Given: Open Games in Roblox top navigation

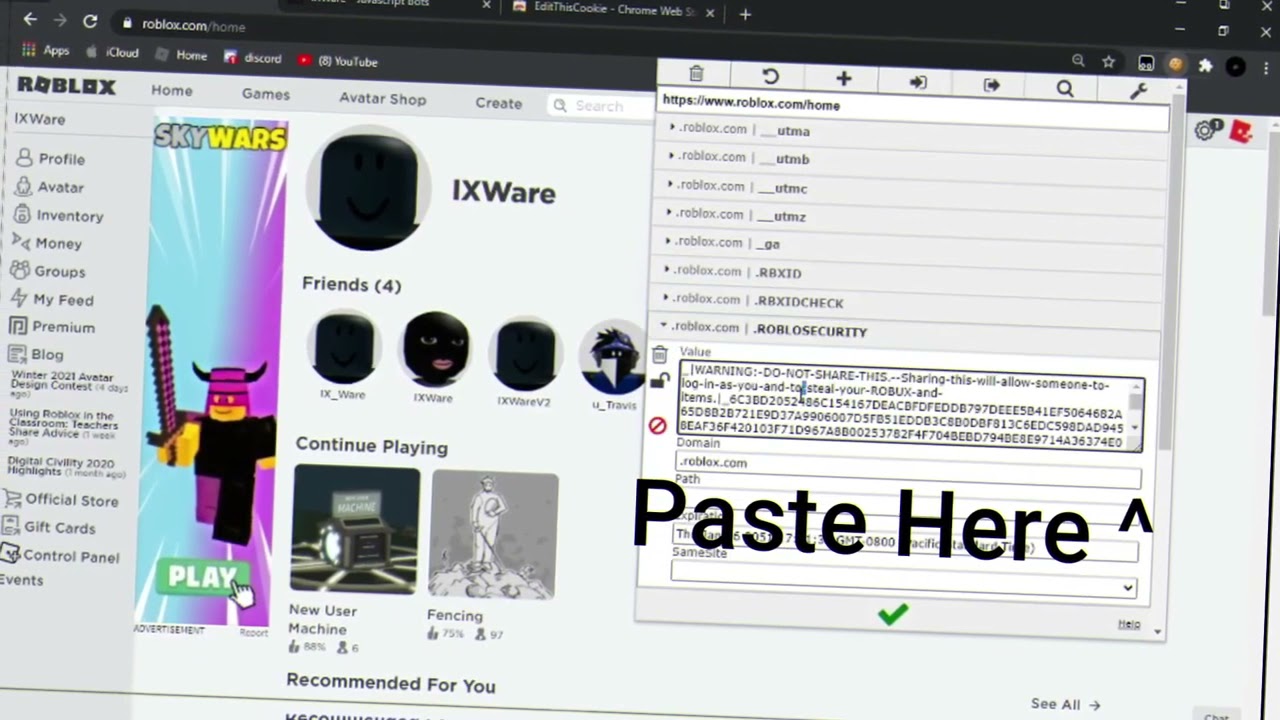Looking at the screenshot, I should point(266,94).
